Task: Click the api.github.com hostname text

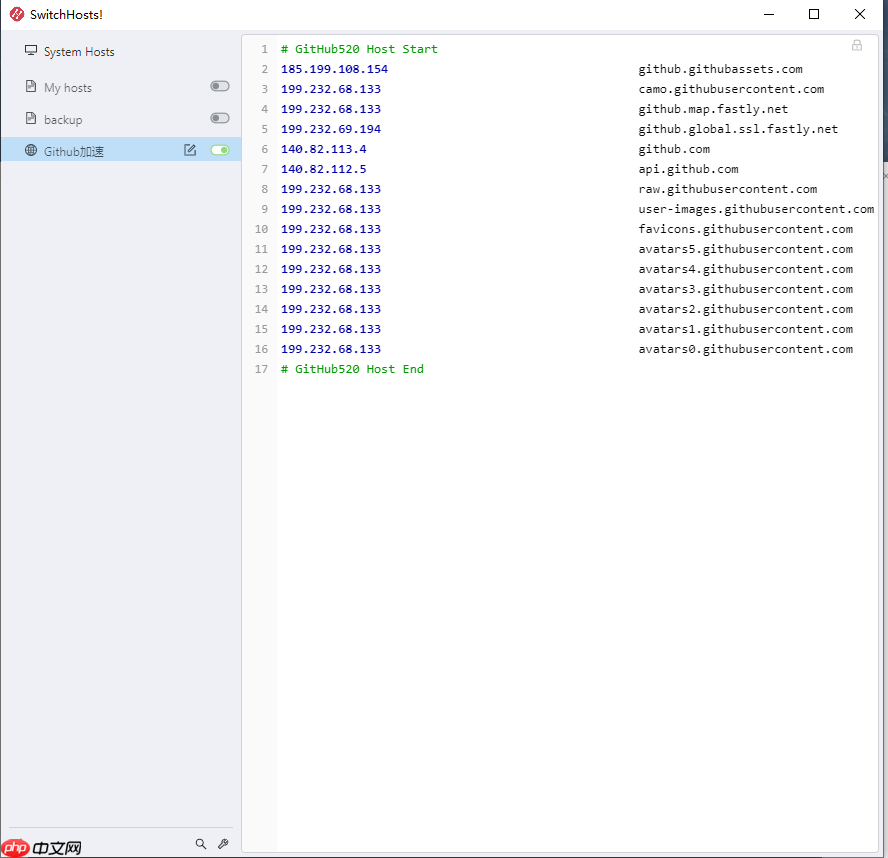Action: pyautogui.click(x=688, y=169)
